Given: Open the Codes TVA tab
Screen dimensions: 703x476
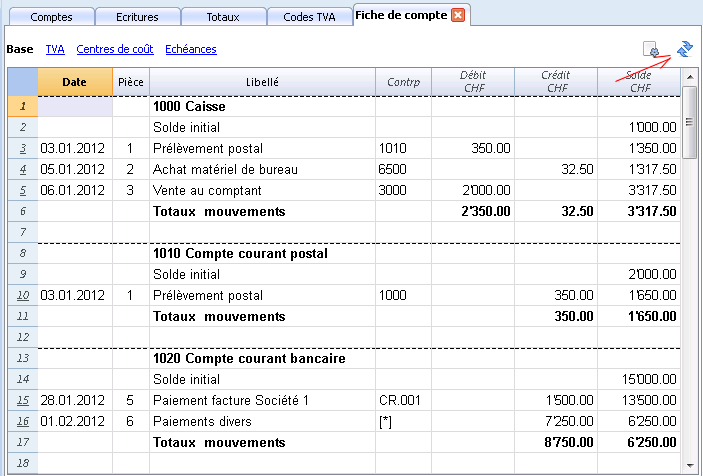Looking at the screenshot, I should pyautogui.click(x=309, y=17).
